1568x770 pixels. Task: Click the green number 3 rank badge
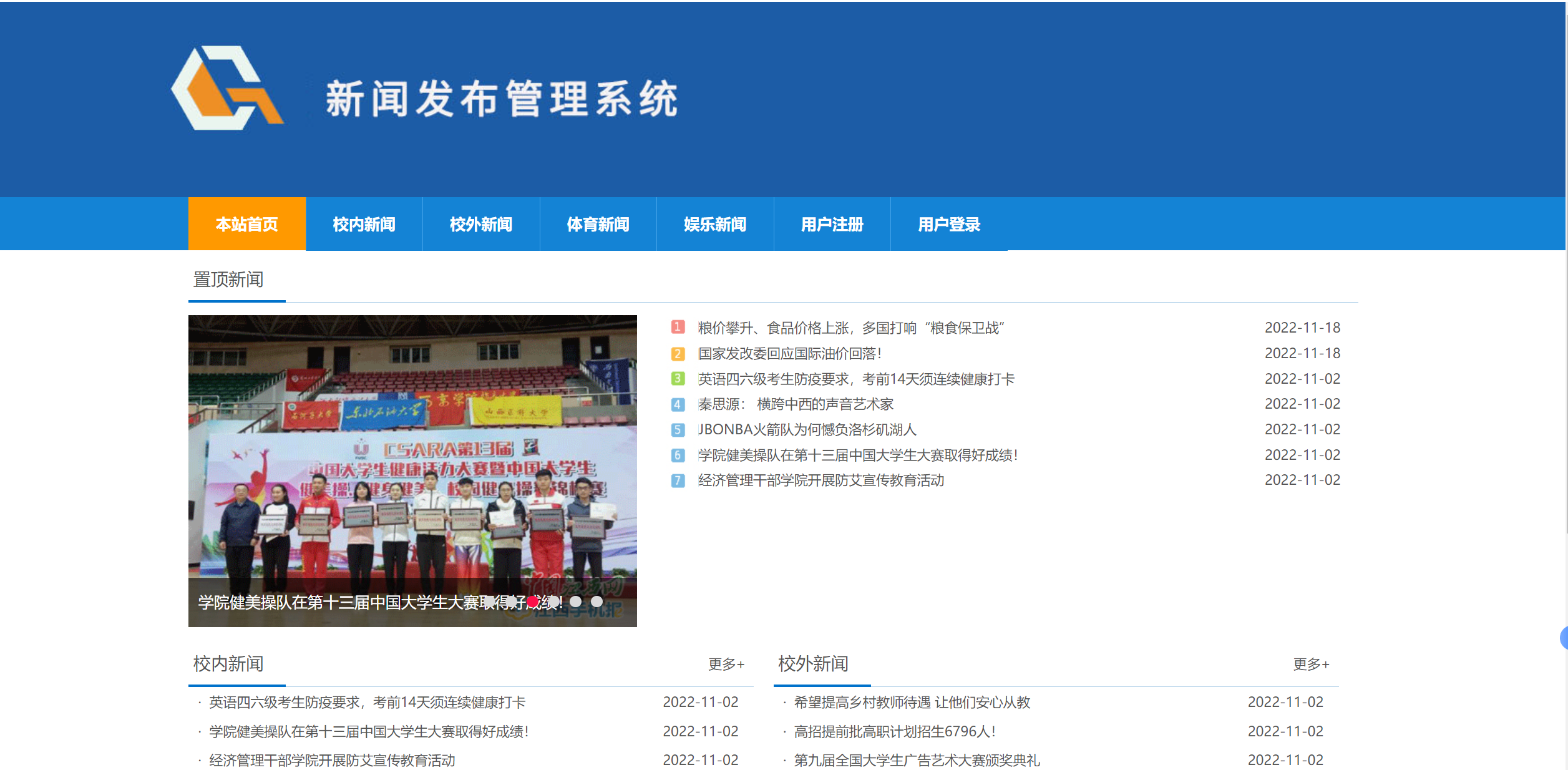(x=678, y=379)
